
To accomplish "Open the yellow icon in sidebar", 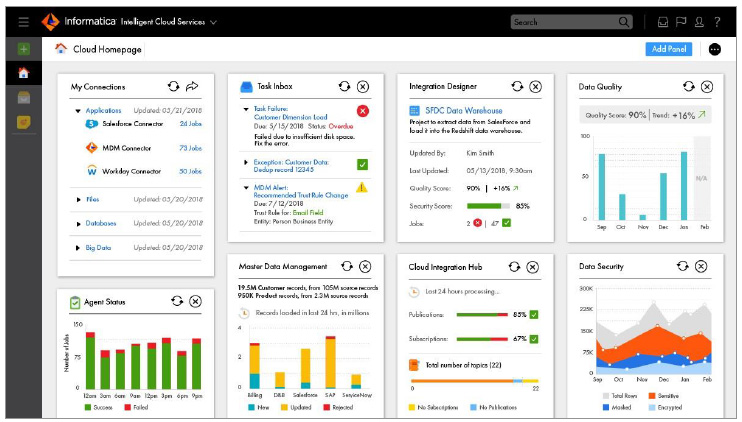I will pos(24,122).
